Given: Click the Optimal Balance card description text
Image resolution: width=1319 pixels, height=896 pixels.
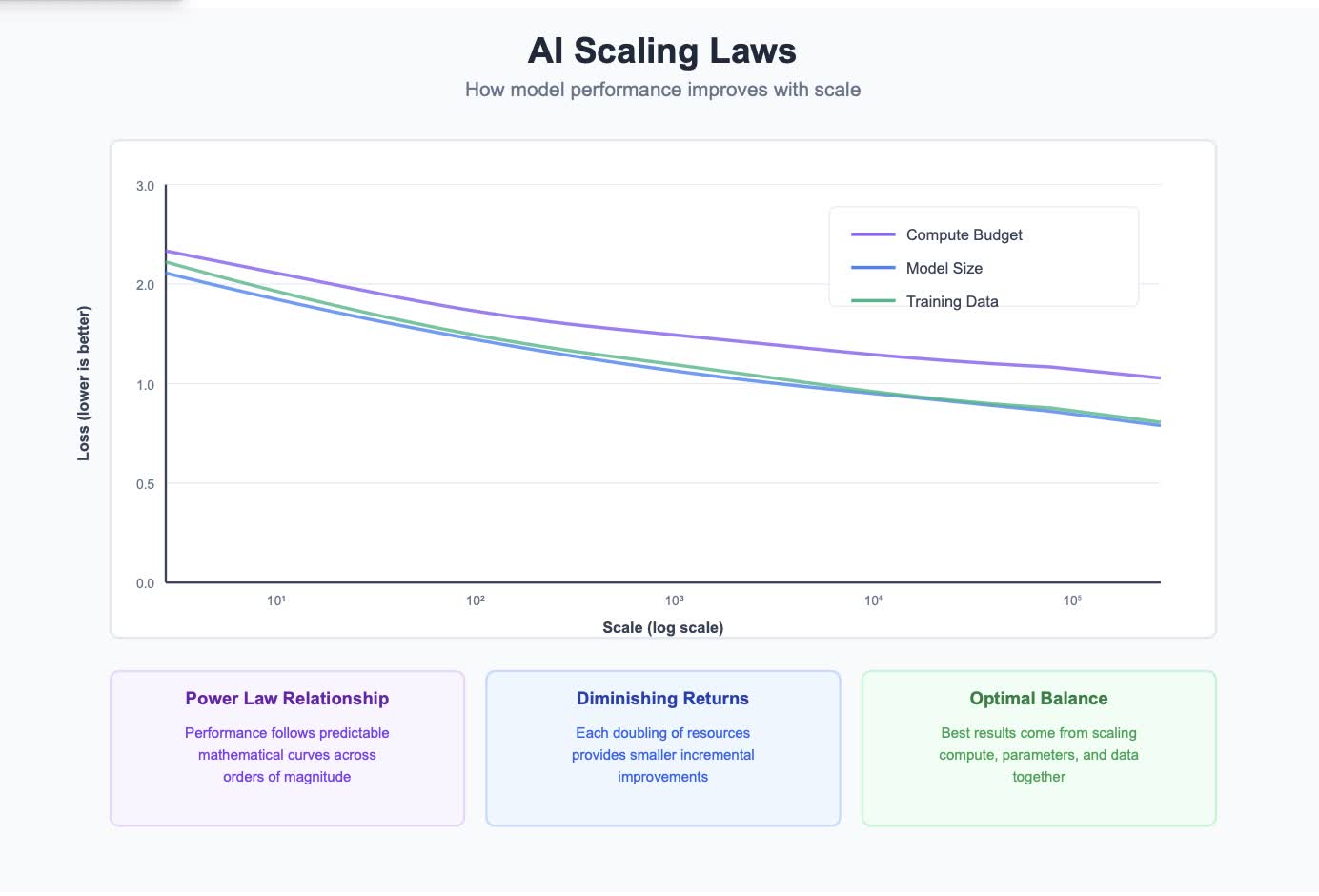Looking at the screenshot, I should pos(1038,754).
